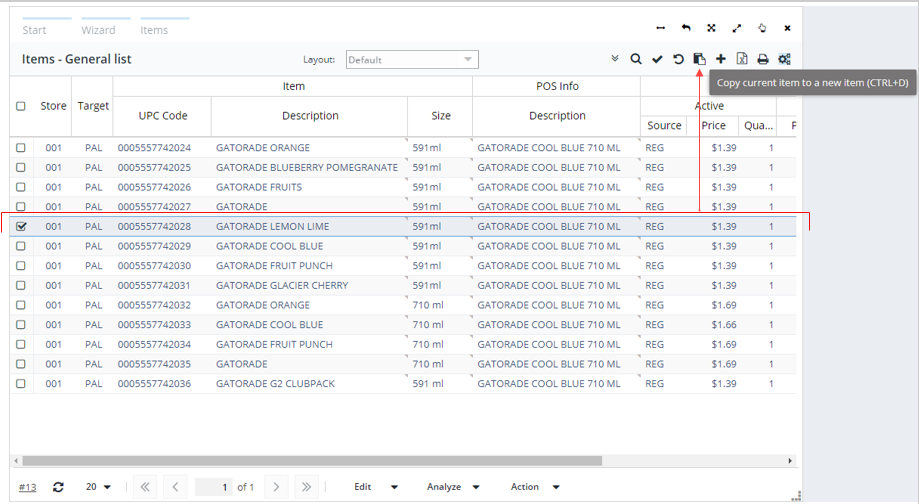Open the gears settings icon
The height and width of the screenshot is (504, 919).
[x=784, y=59]
